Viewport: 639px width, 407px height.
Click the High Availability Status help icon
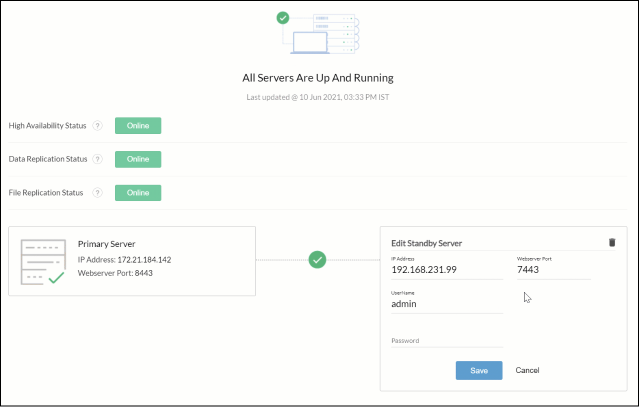coord(97,126)
